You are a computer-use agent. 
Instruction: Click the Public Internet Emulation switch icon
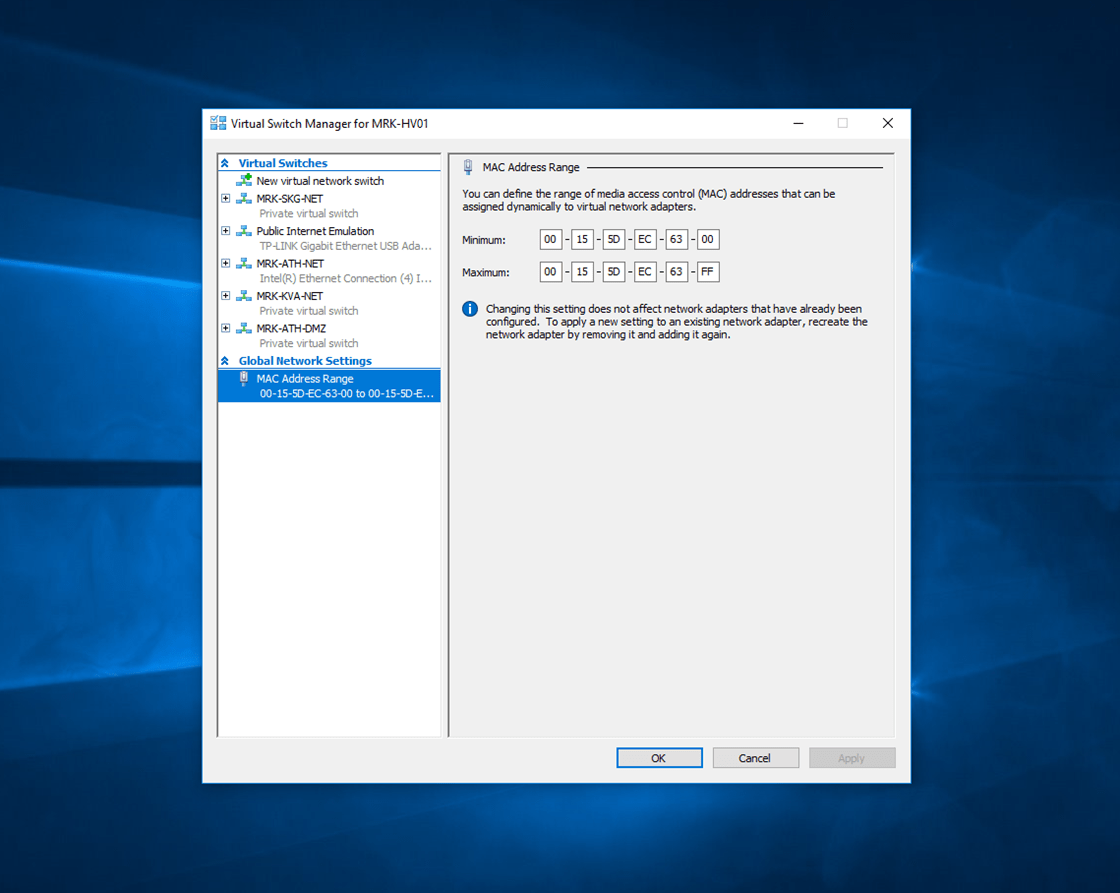pos(243,233)
